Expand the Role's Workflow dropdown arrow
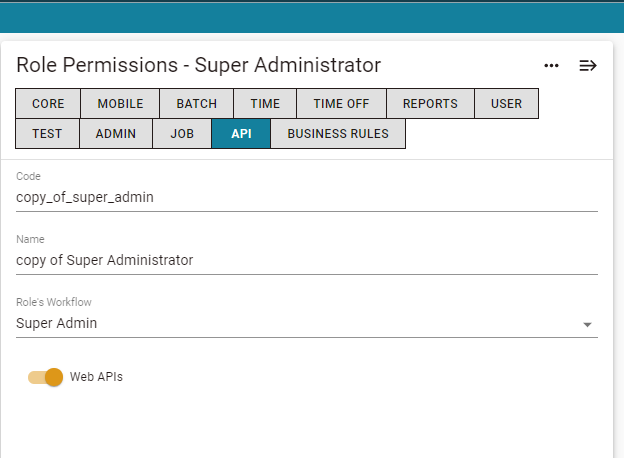The width and height of the screenshot is (624, 458). point(587,325)
